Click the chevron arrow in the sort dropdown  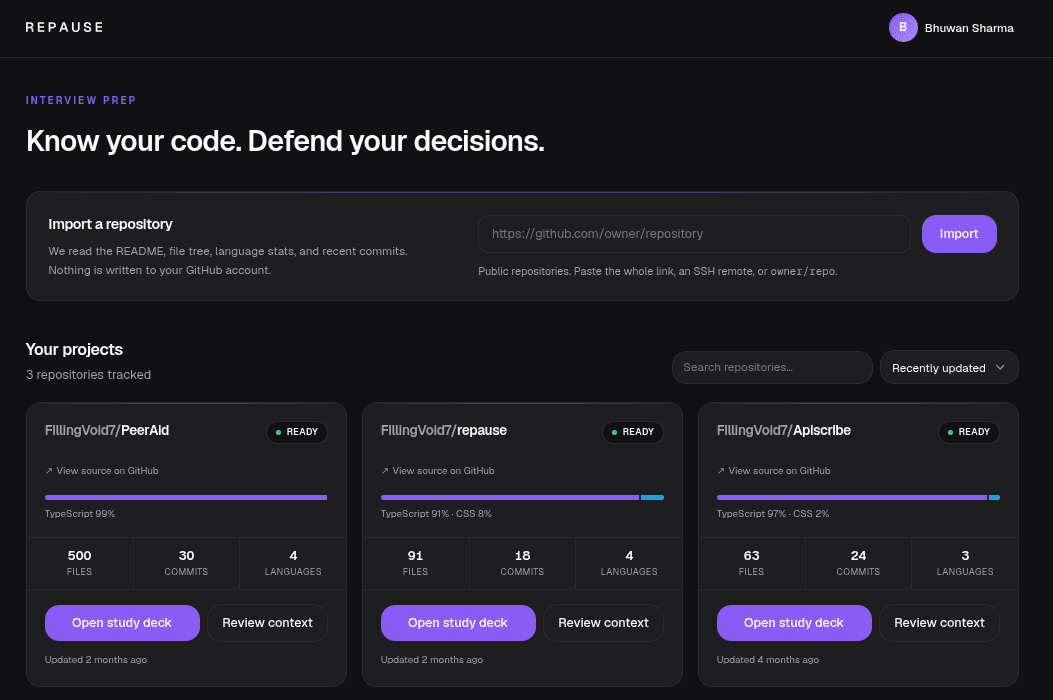point(1000,367)
